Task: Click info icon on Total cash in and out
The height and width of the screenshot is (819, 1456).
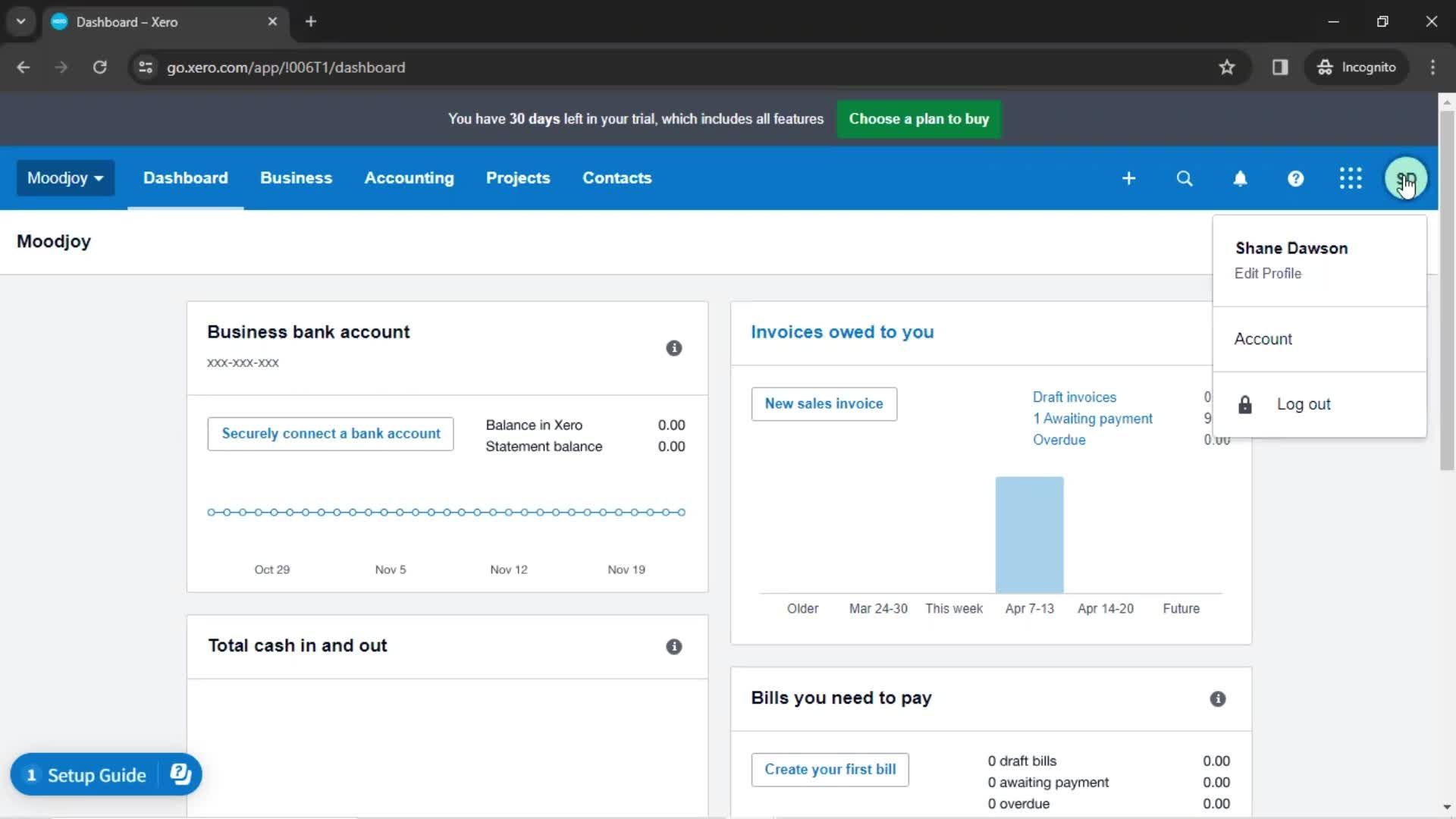Action: pyautogui.click(x=673, y=647)
